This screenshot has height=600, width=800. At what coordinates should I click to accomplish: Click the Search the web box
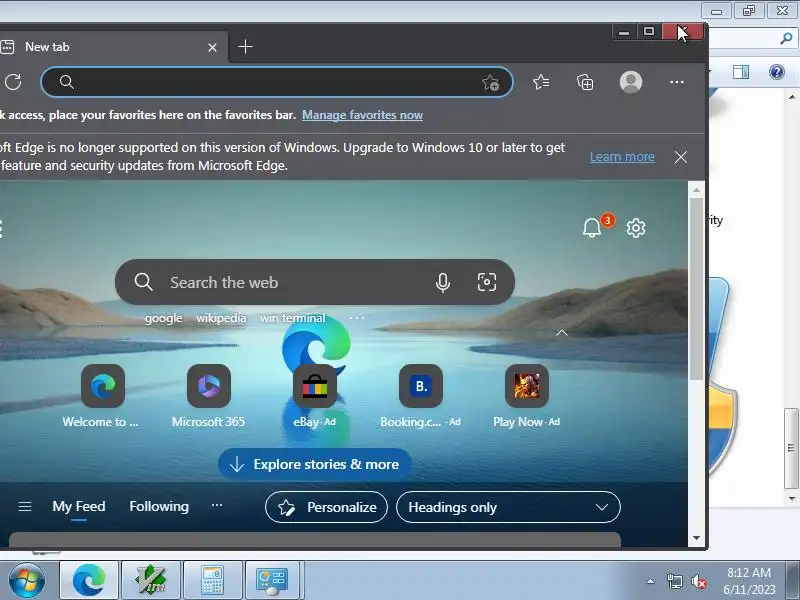pos(315,282)
